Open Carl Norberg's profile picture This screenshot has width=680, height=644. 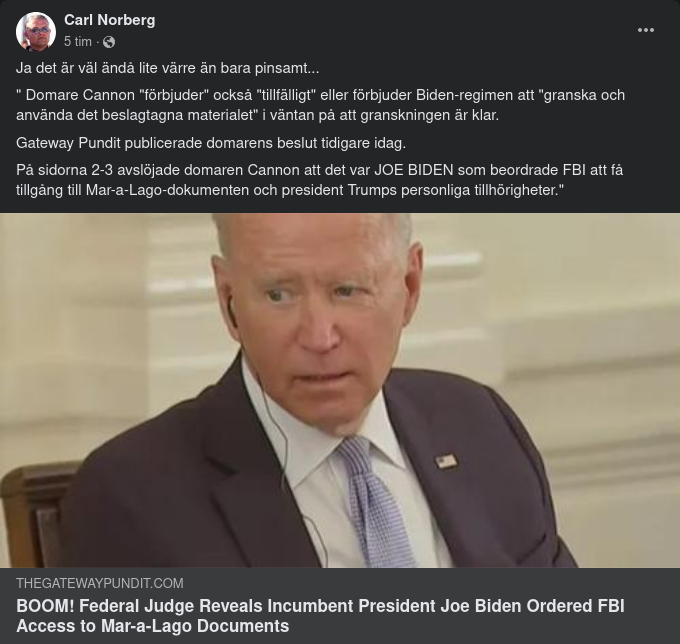click(x=36, y=31)
